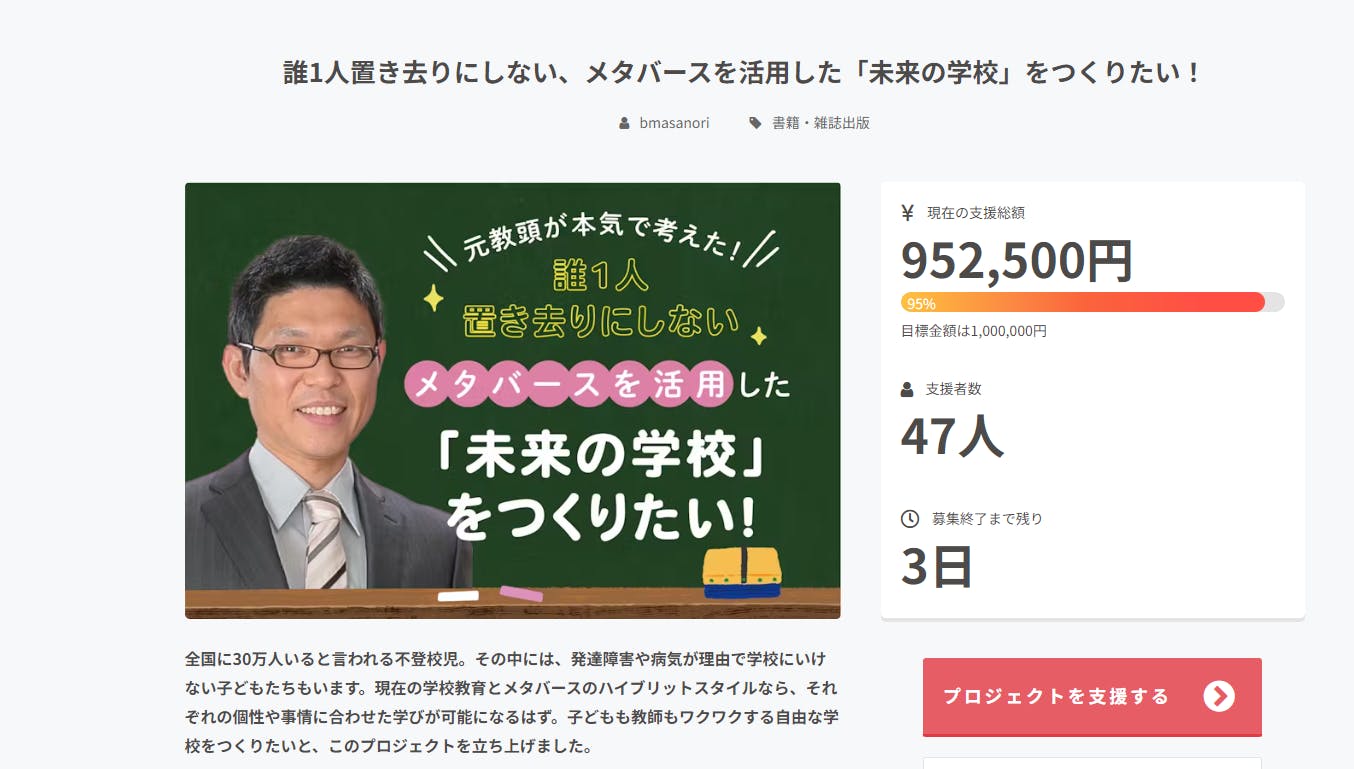Click the 3日 remaining days figure
The width and height of the screenshot is (1354, 769).
pos(937,566)
